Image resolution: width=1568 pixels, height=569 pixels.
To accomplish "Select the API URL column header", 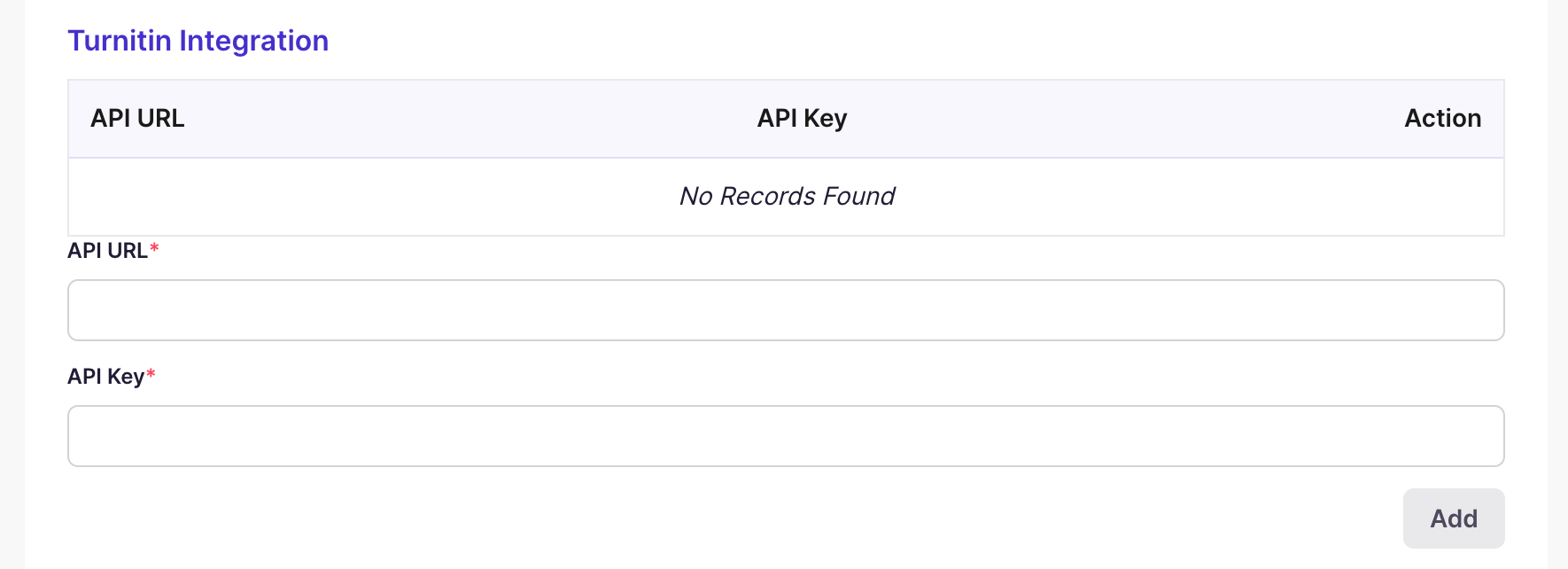I will pyautogui.click(x=137, y=118).
